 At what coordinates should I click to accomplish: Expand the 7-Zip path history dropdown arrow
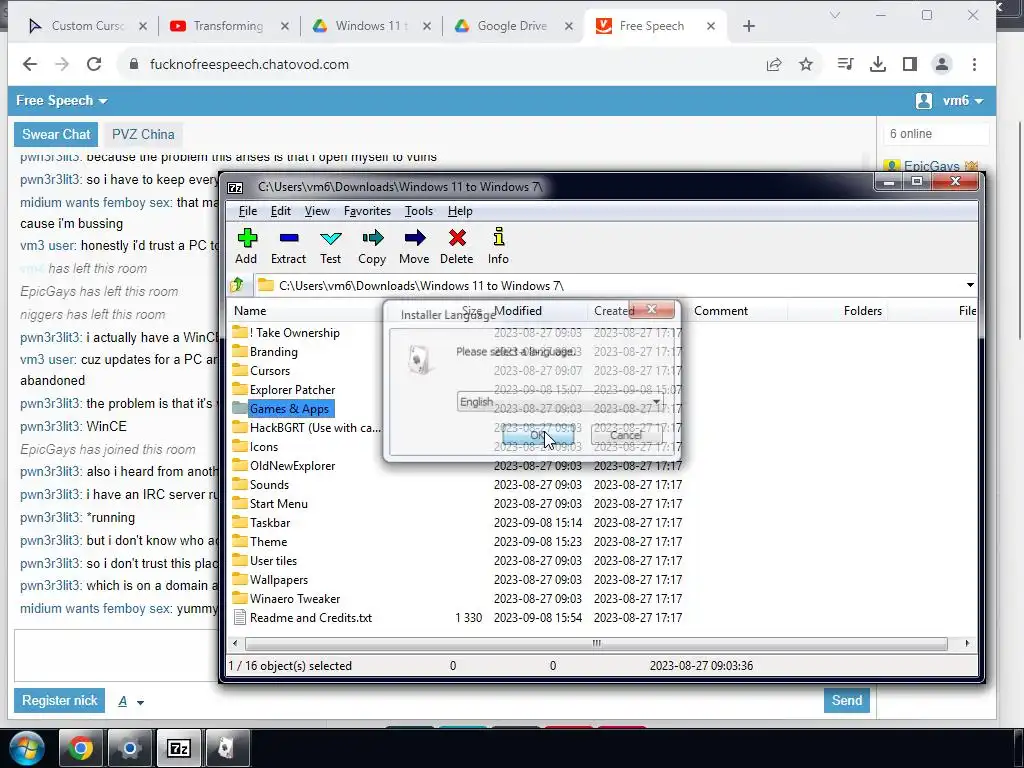click(970, 285)
